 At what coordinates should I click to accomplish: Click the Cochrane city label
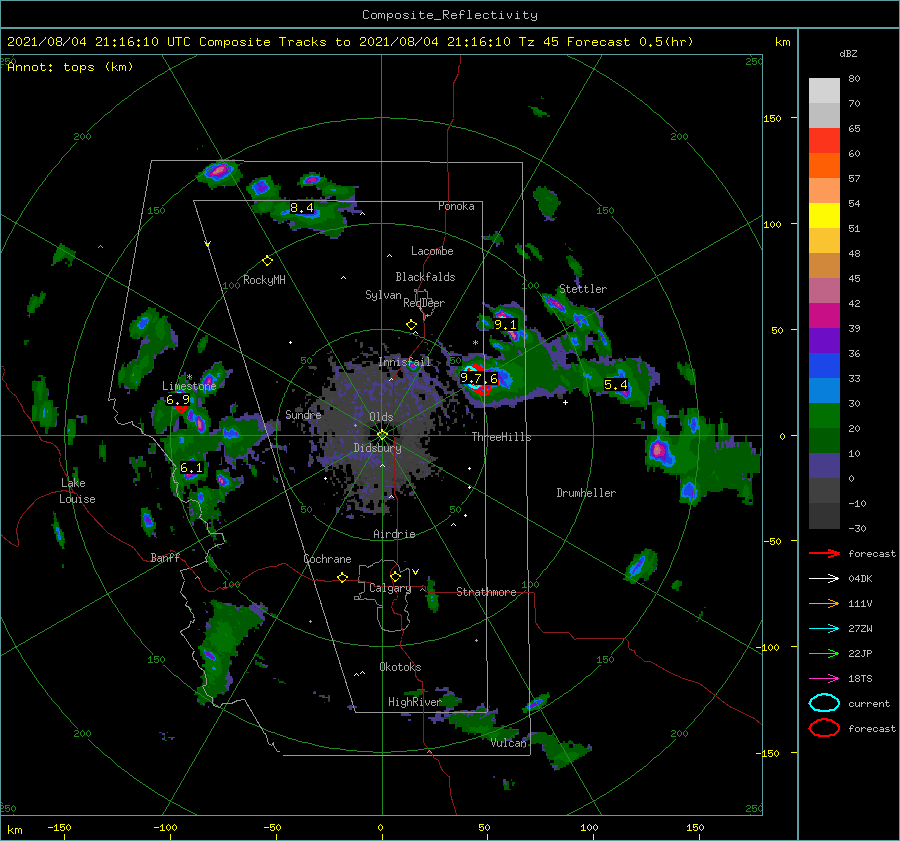(327, 559)
